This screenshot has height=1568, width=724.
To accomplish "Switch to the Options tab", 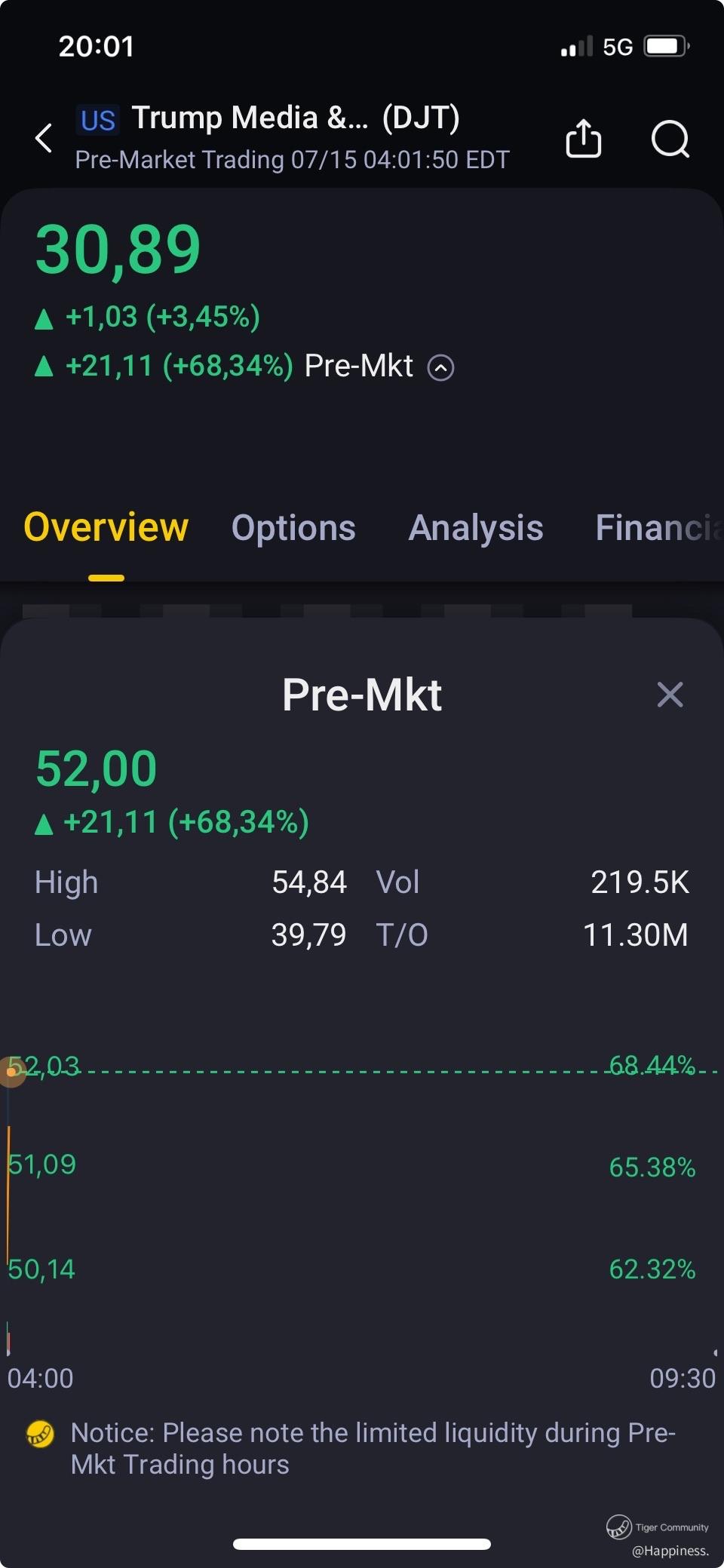I will click(293, 527).
